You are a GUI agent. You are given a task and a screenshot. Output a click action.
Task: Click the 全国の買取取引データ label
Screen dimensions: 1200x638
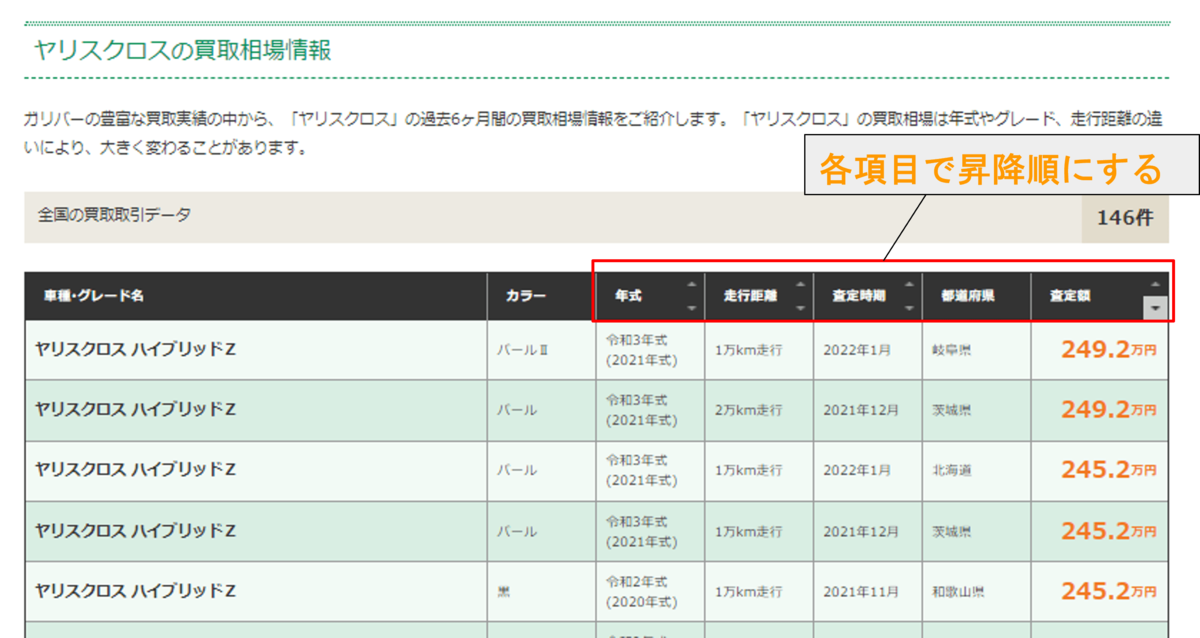[114, 215]
